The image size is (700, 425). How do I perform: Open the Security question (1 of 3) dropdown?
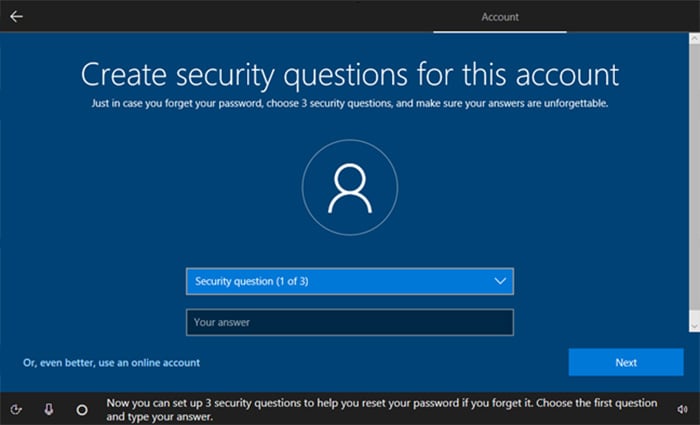pos(350,281)
